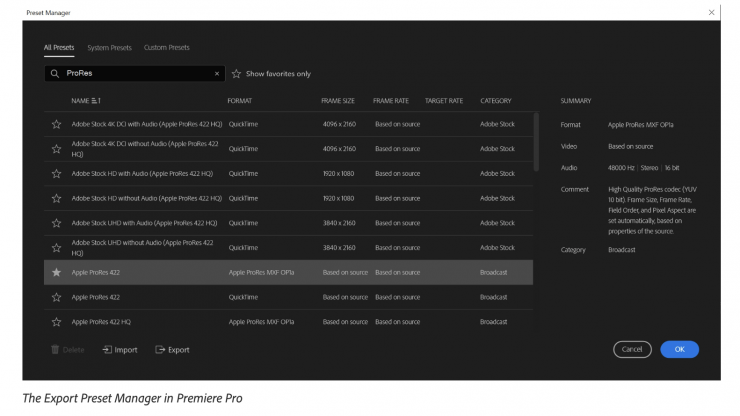Select the All Presets tab
The width and height of the screenshot is (740, 416).
coord(59,47)
